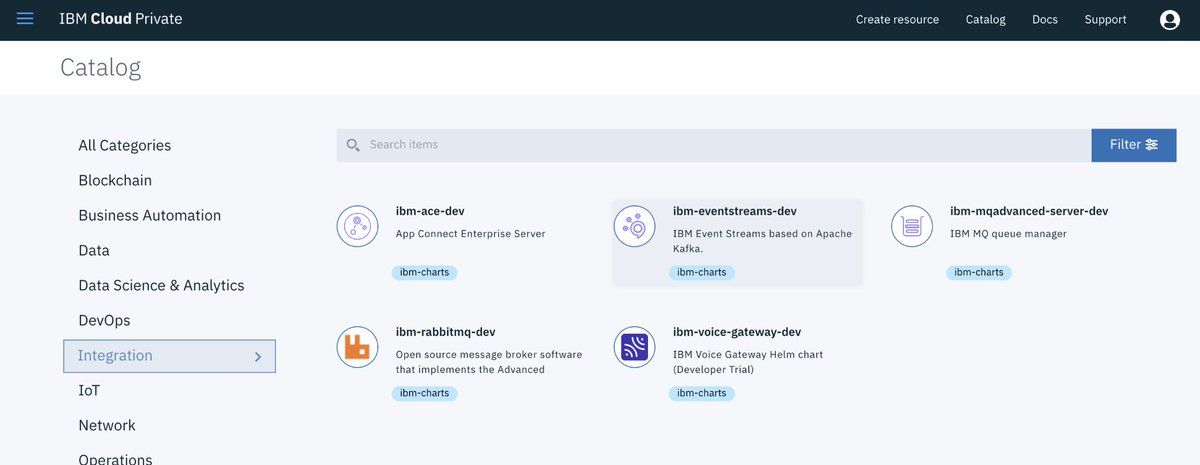Click the ibm-eventstreams-dev chart icon

point(634,226)
